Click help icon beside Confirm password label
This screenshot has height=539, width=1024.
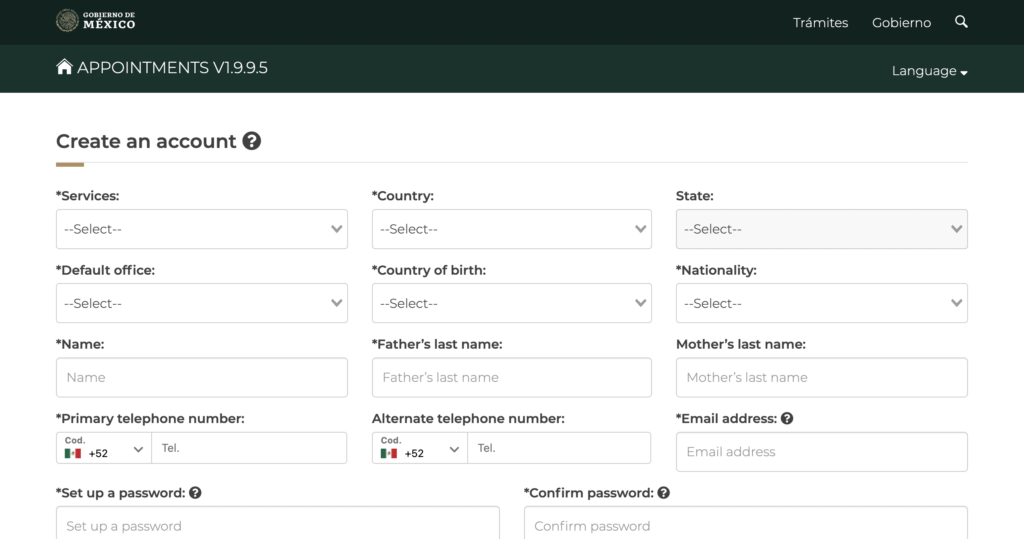pos(664,493)
